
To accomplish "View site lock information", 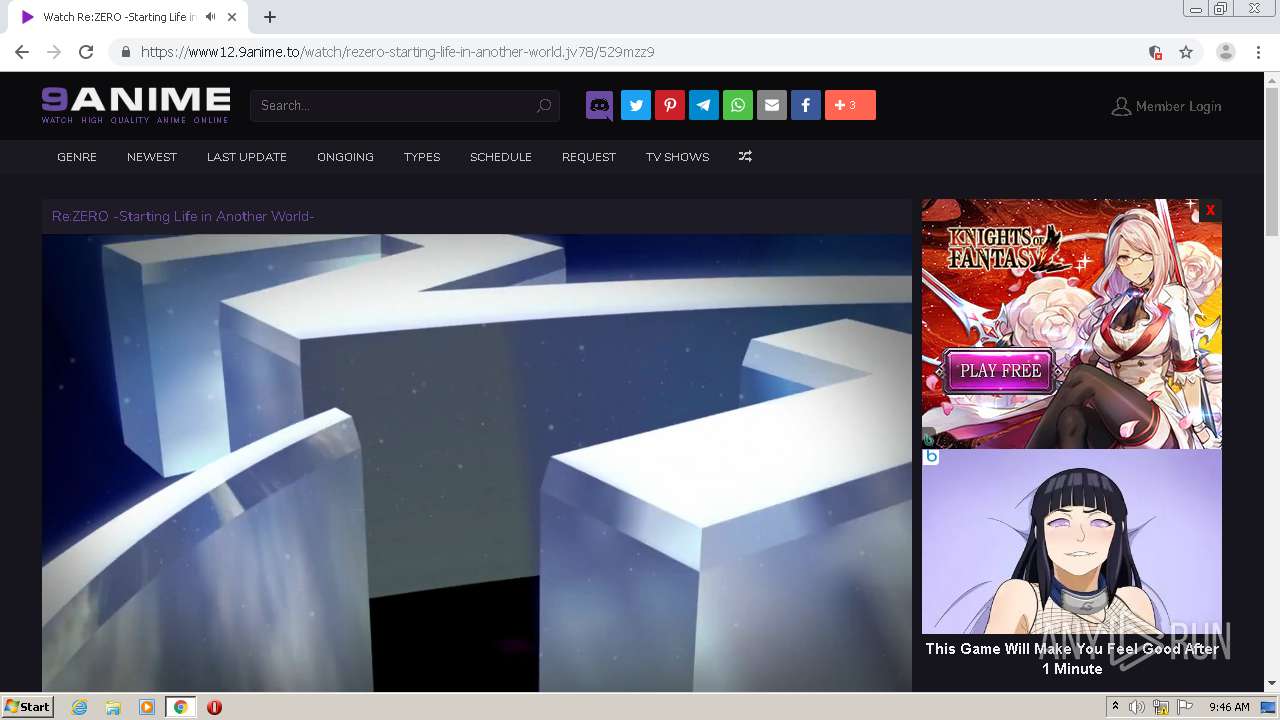I will click(x=126, y=52).
